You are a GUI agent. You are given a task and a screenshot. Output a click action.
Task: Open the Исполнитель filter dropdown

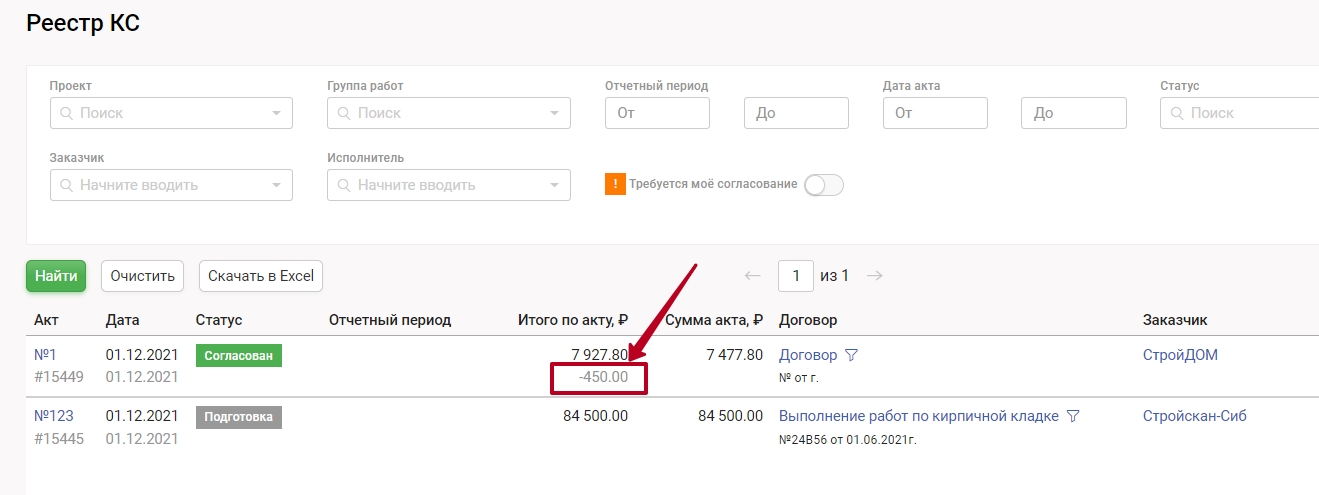pyautogui.click(x=554, y=185)
